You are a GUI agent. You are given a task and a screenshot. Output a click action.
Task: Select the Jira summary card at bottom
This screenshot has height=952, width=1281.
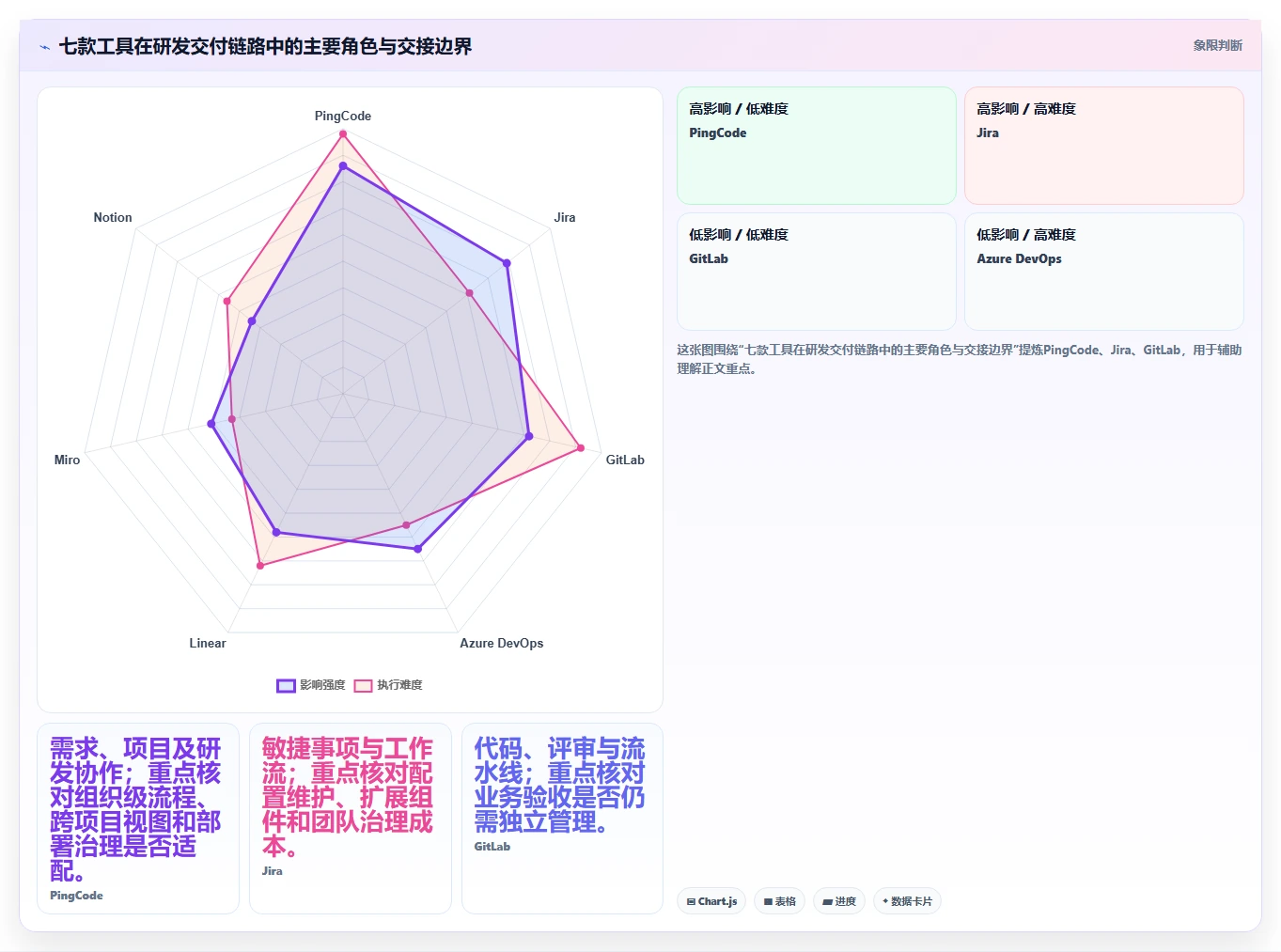(x=351, y=819)
